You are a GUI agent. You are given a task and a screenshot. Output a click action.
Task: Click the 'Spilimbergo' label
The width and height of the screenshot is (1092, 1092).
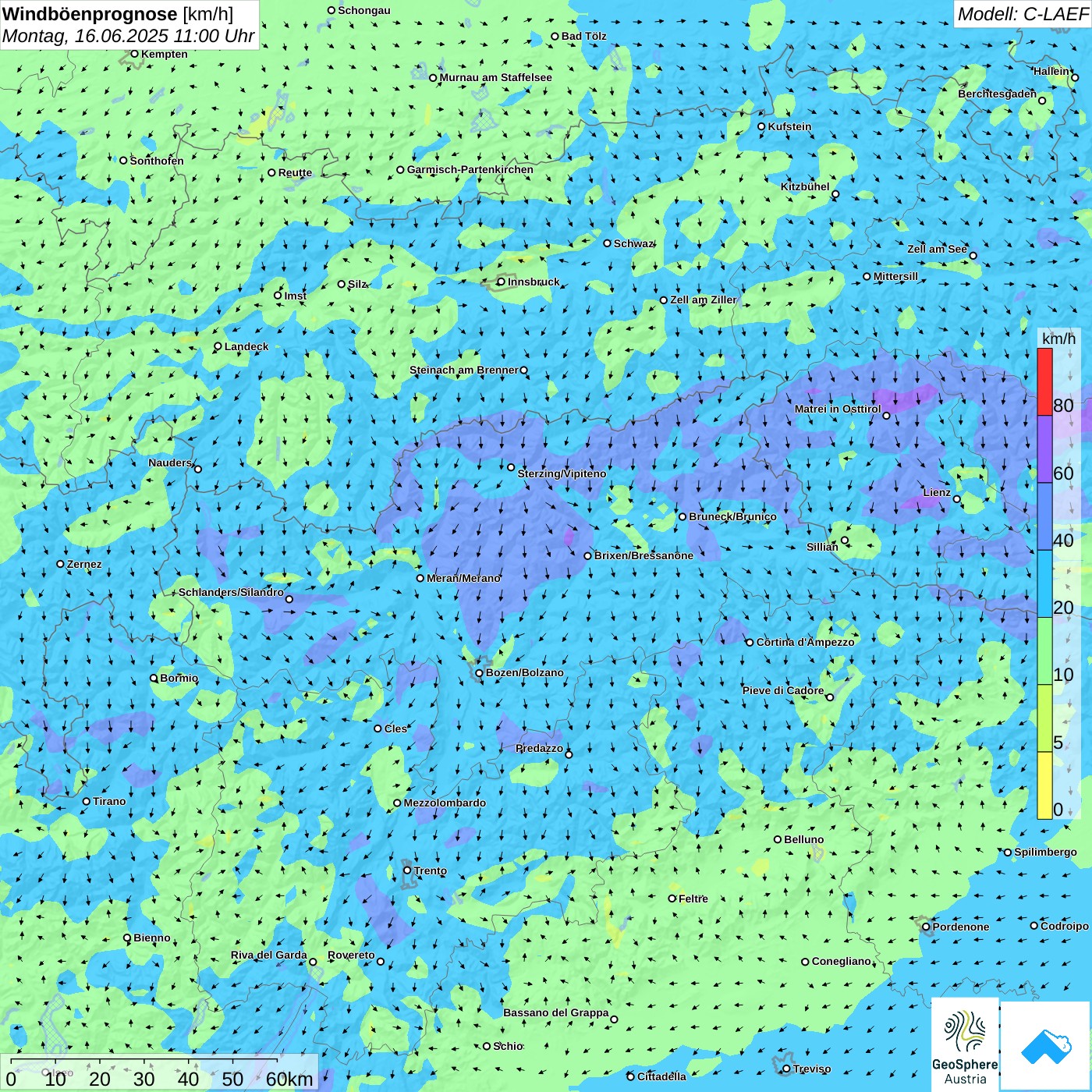1045,852
